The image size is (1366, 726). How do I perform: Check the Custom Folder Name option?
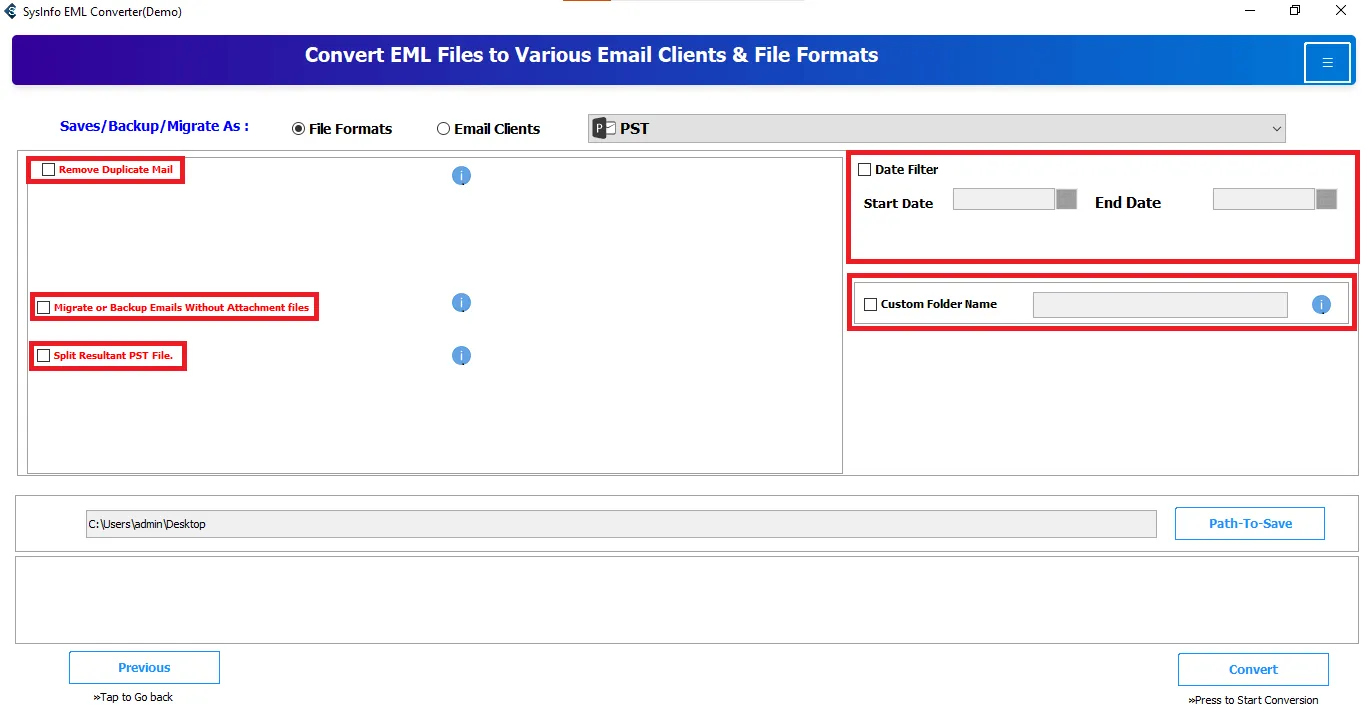(x=870, y=304)
